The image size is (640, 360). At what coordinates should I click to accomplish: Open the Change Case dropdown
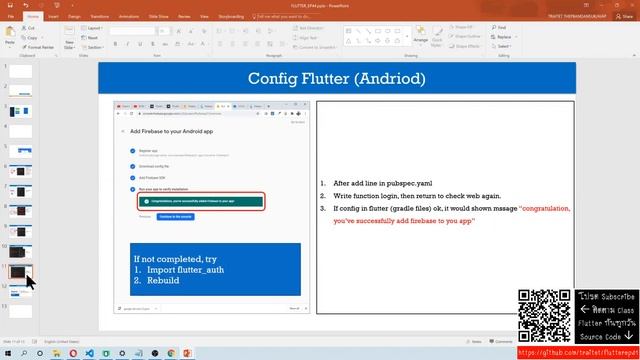click(191, 44)
